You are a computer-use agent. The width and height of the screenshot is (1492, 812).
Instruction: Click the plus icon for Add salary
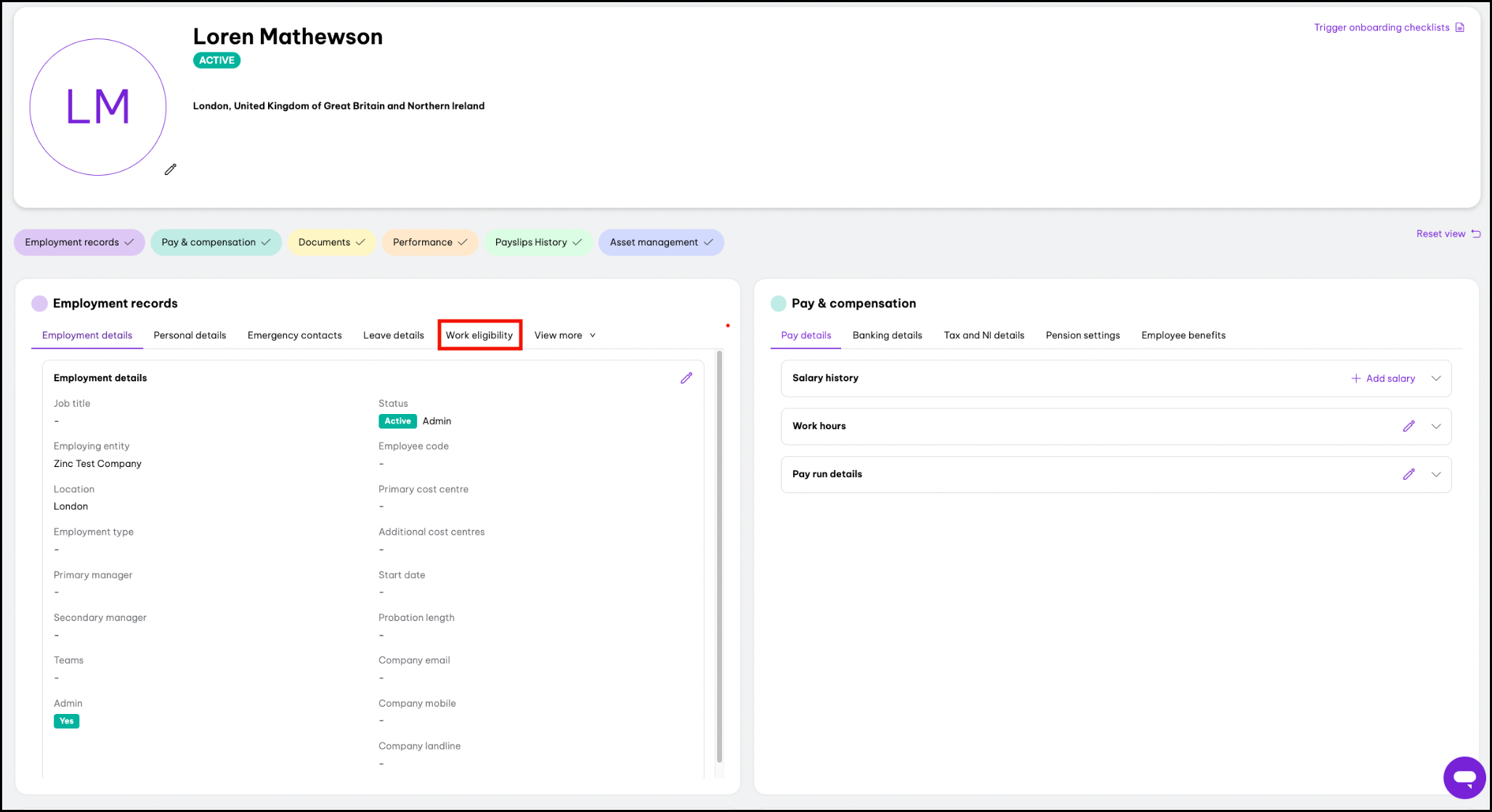tap(1355, 378)
